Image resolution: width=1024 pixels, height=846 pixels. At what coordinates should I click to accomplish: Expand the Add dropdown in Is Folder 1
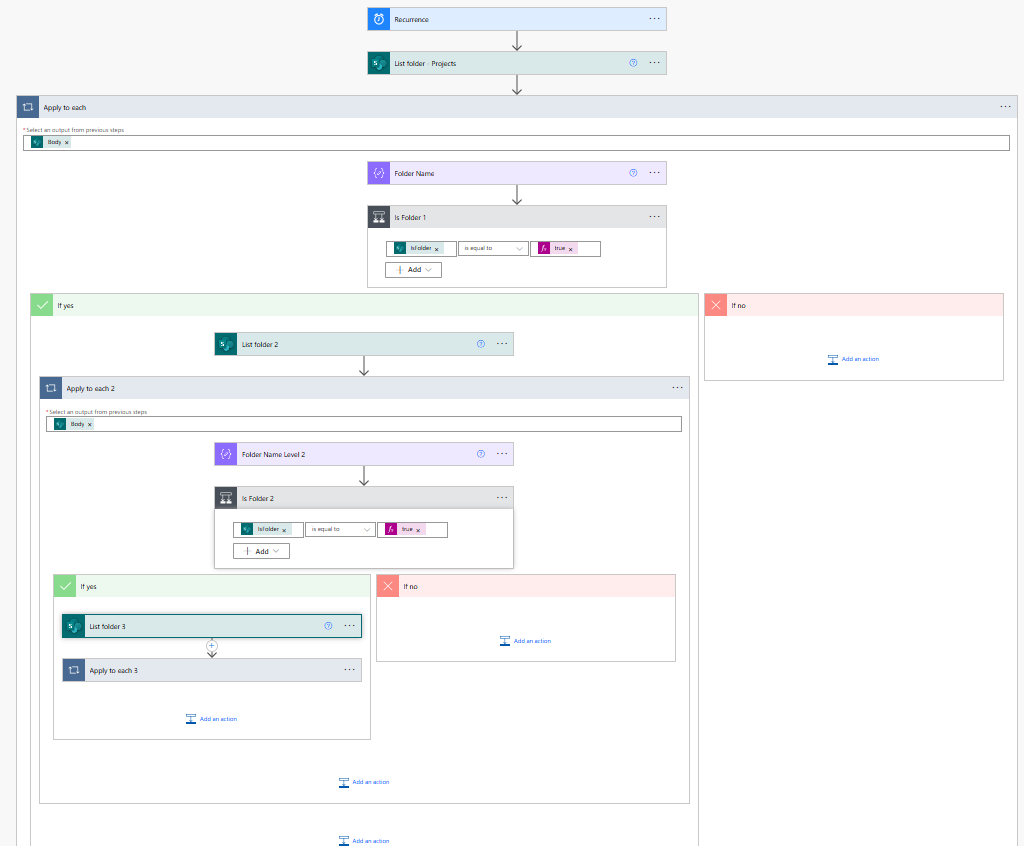pyautogui.click(x=413, y=270)
